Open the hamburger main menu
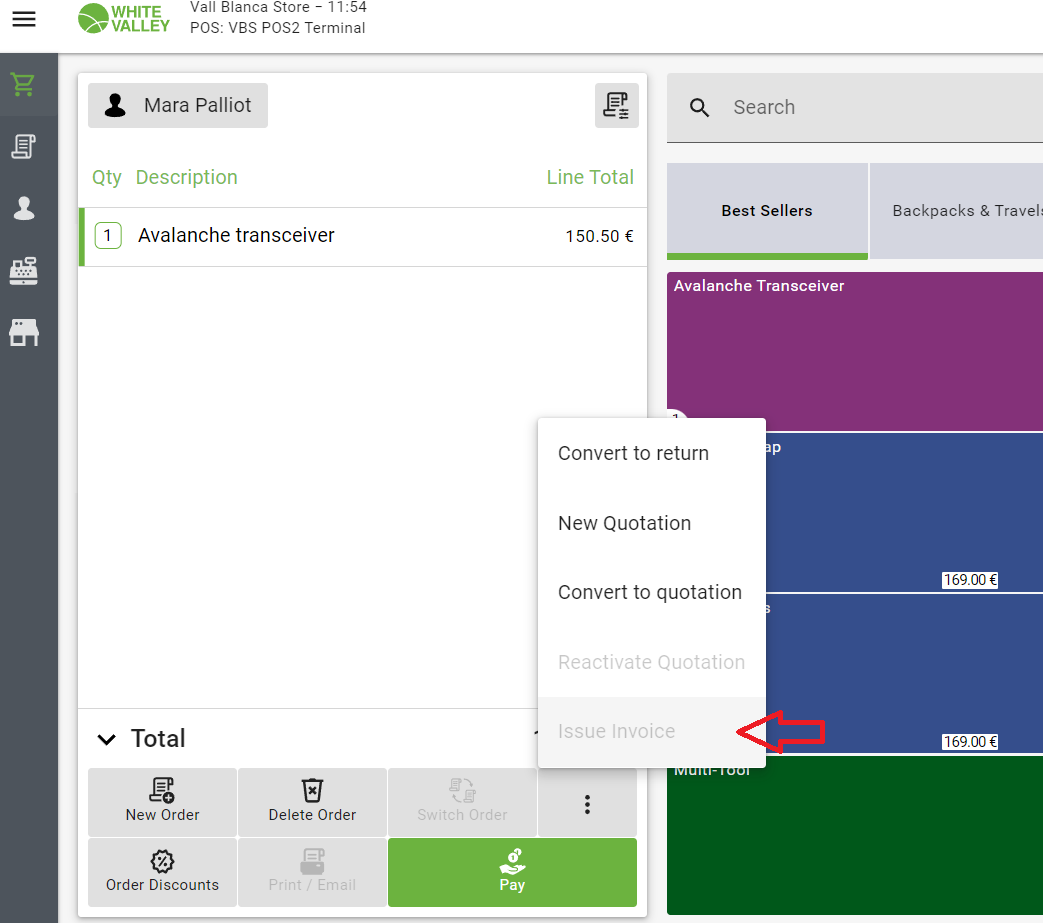Viewport: 1043px width, 923px height. click(x=24, y=19)
